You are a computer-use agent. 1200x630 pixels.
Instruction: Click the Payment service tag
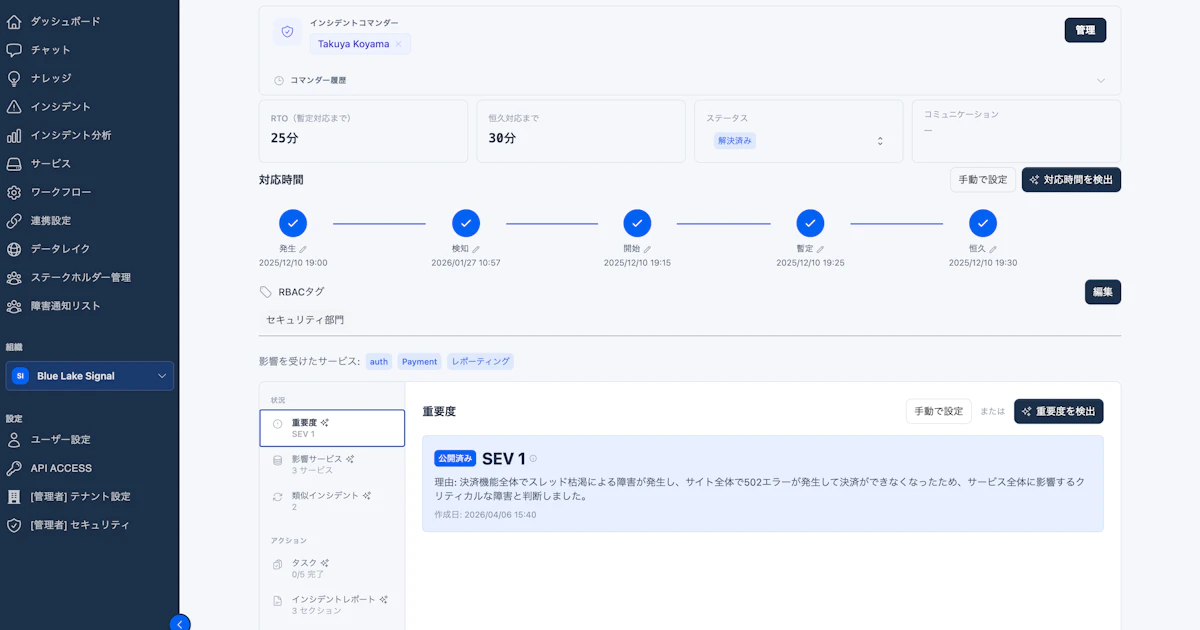click(420, 362)
